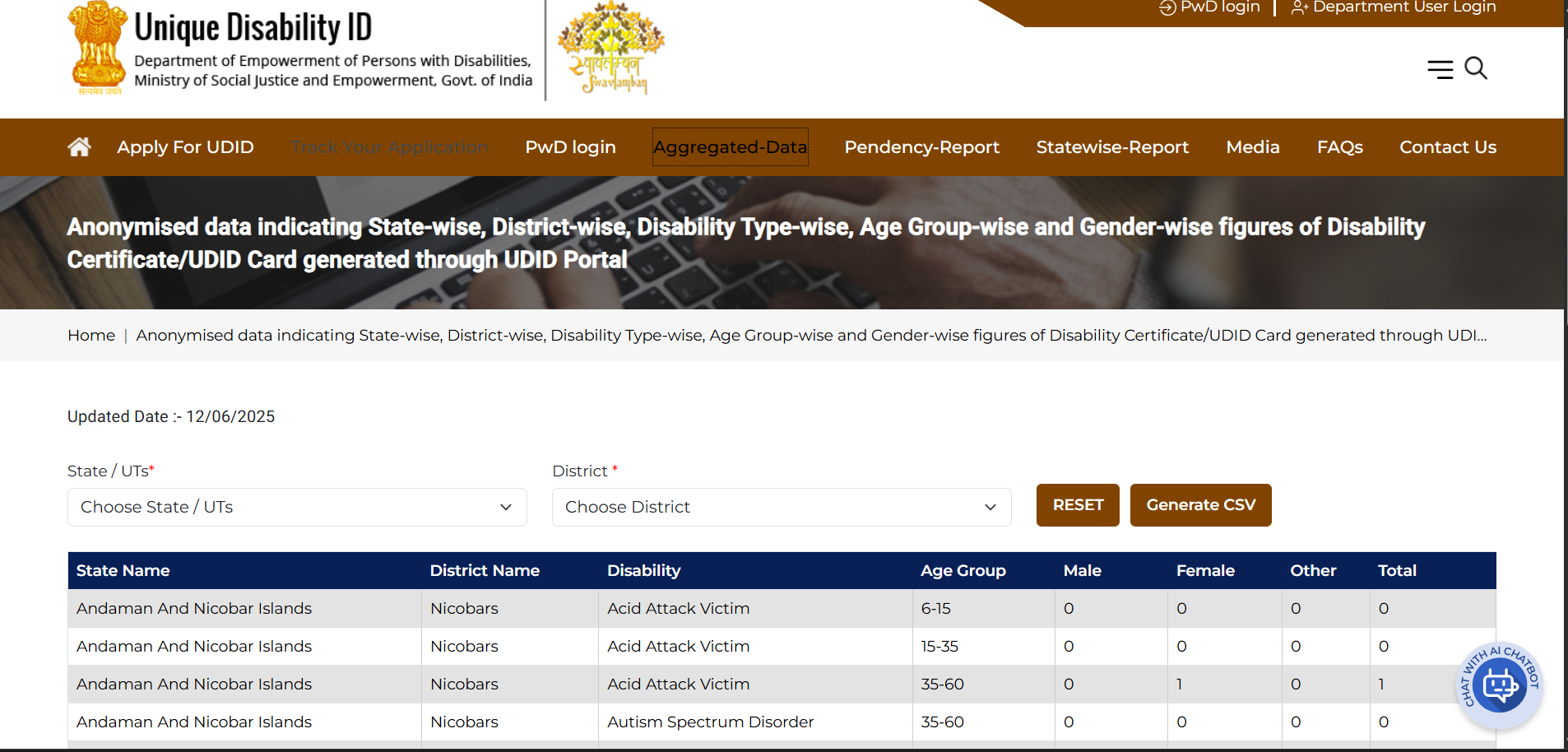The width and height of the screenshot is (1568, 752).
Task: Navigate to Contact Us
Action: pos(1447,147)
